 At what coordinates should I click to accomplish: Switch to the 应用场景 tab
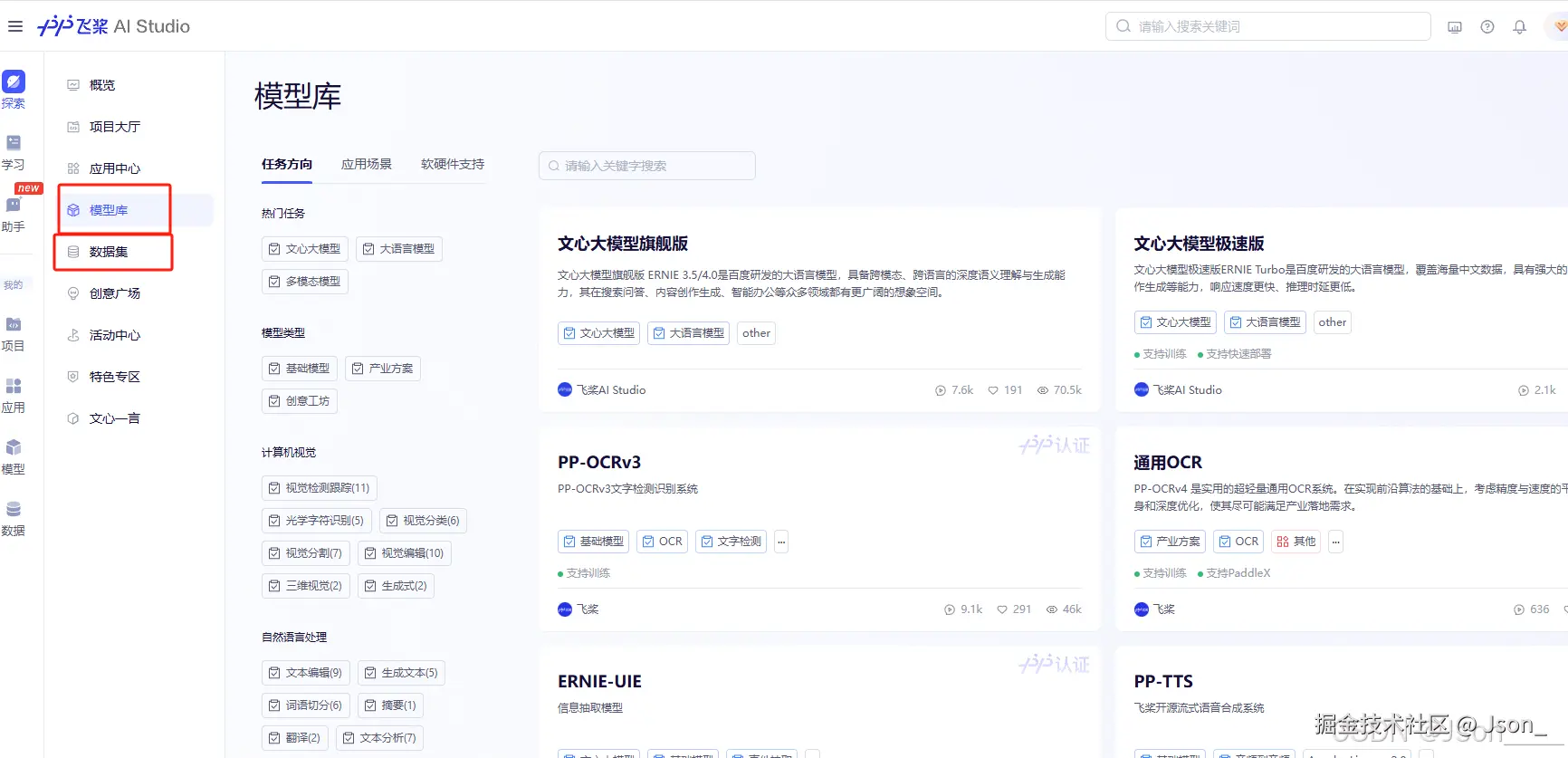367,164
